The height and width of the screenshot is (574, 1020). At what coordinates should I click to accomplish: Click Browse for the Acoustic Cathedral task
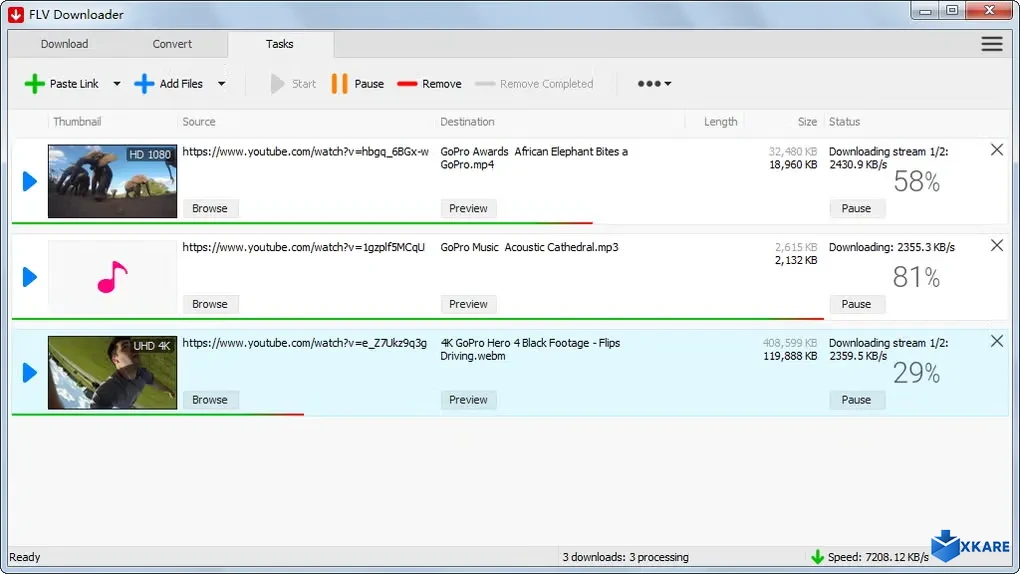[210, 304]
